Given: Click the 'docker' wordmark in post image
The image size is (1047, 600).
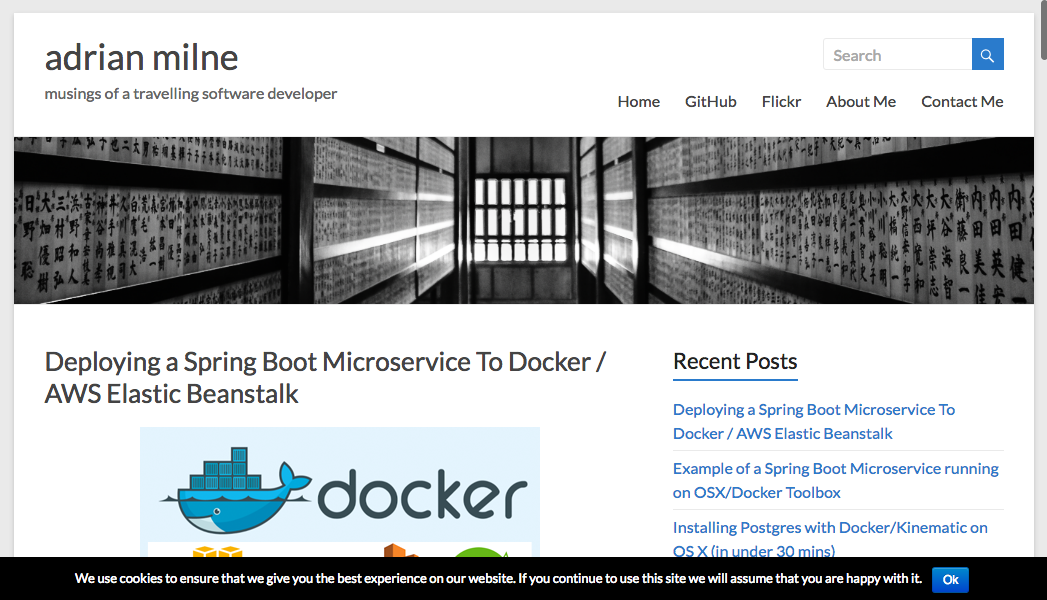Looking at the screenshot, I should [x=422, y=495].
